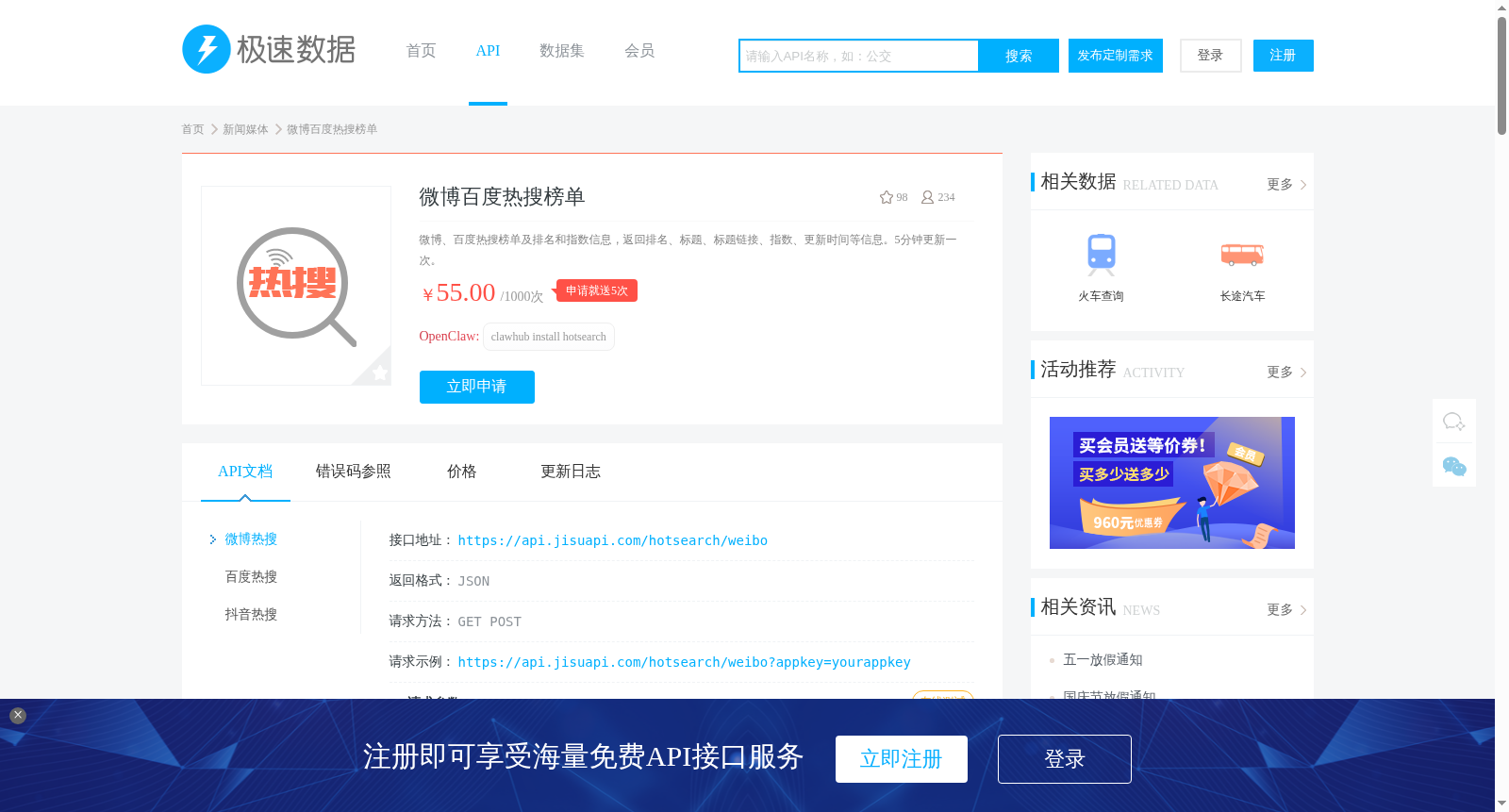The width and height of the screenshot is (1509, 812).
Task: Click the 新闻媒体 breadcrumb link
Action: 245,129
